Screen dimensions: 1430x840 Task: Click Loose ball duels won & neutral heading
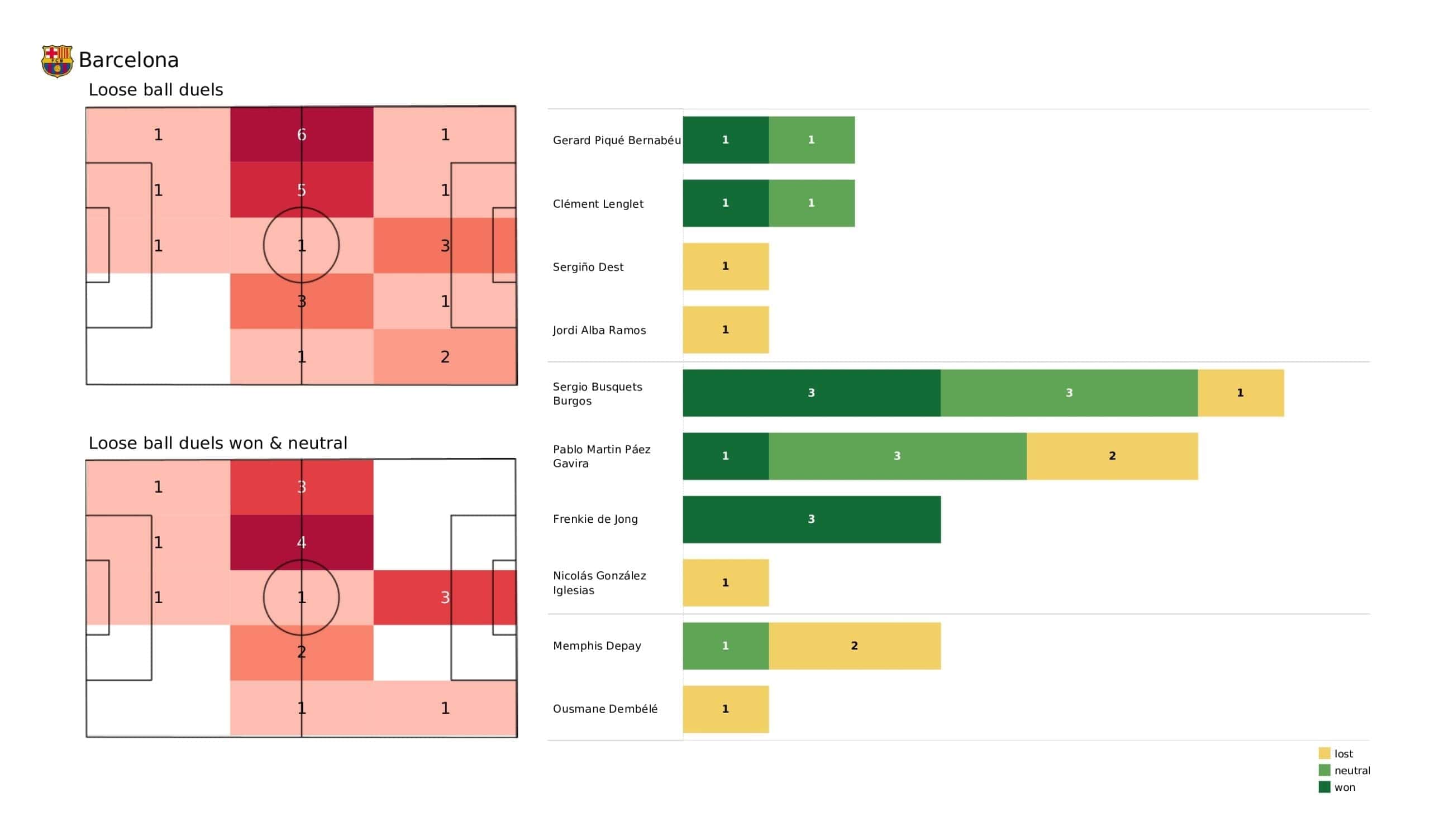point(218,443)
